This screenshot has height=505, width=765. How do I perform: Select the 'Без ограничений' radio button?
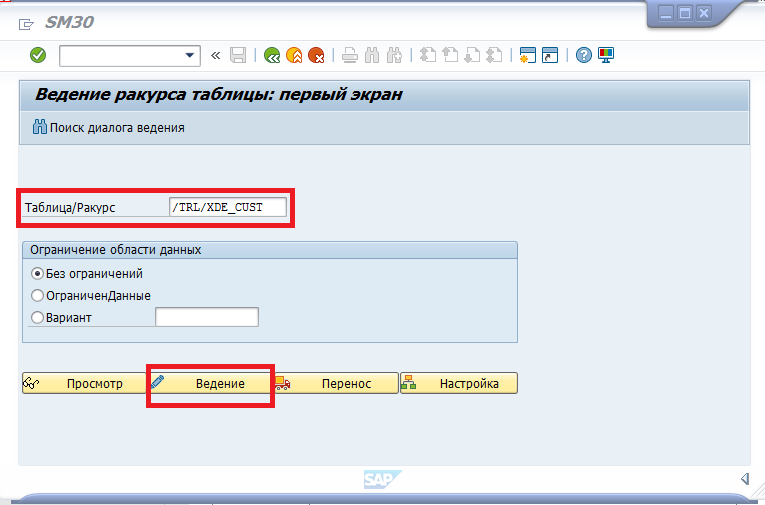pos(38,273)
